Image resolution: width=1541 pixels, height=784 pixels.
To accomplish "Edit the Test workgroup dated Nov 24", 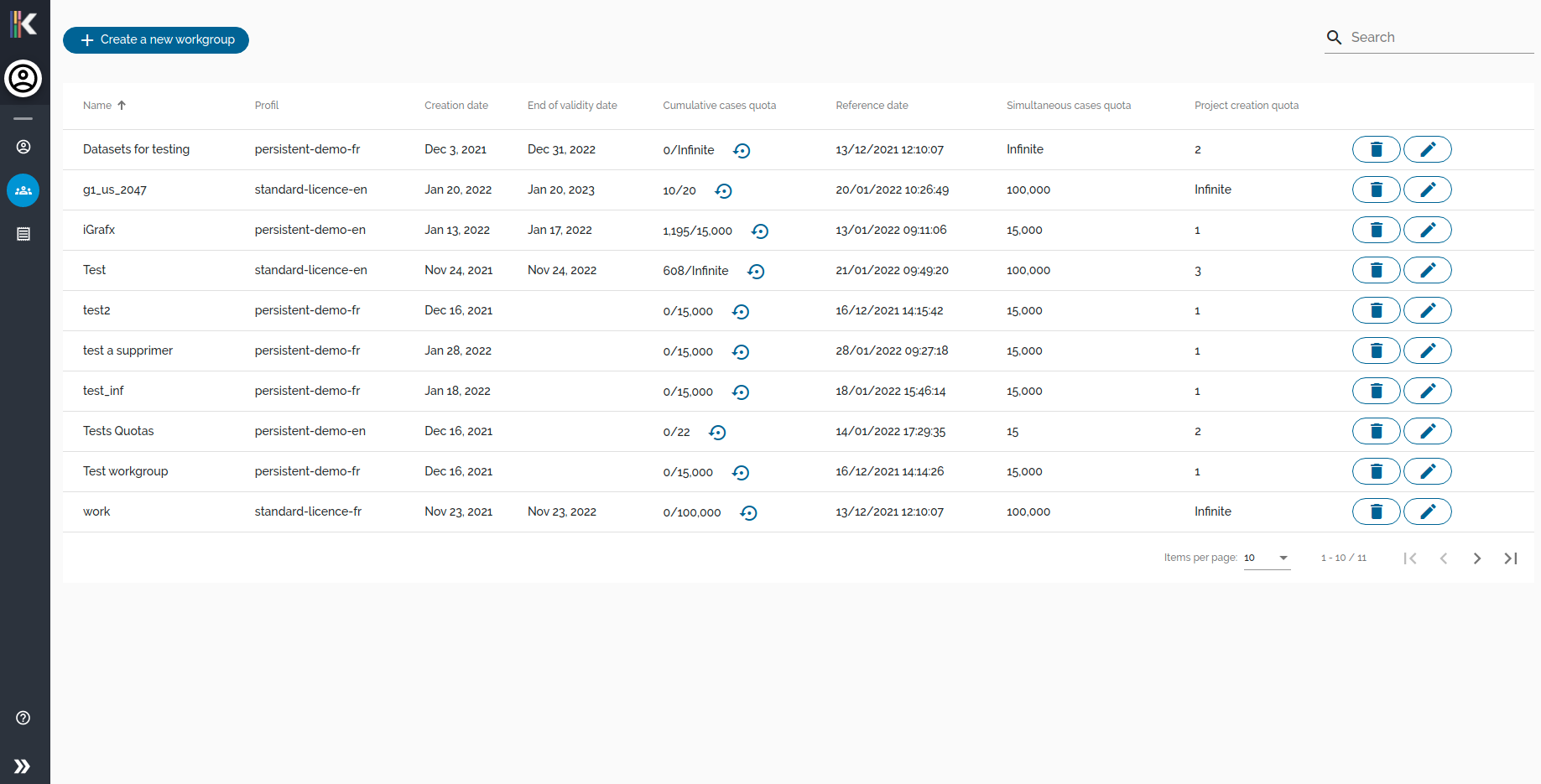I will [1428, 270].
